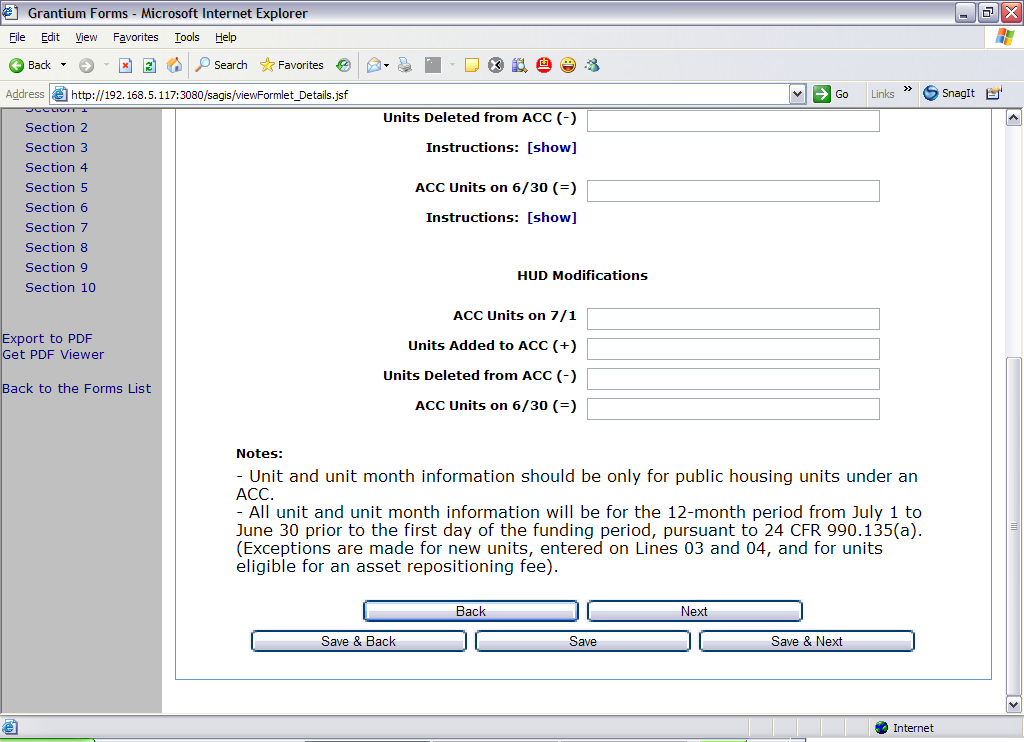Go to Home page icon
1024x742 pixels.
coord(174,65)
